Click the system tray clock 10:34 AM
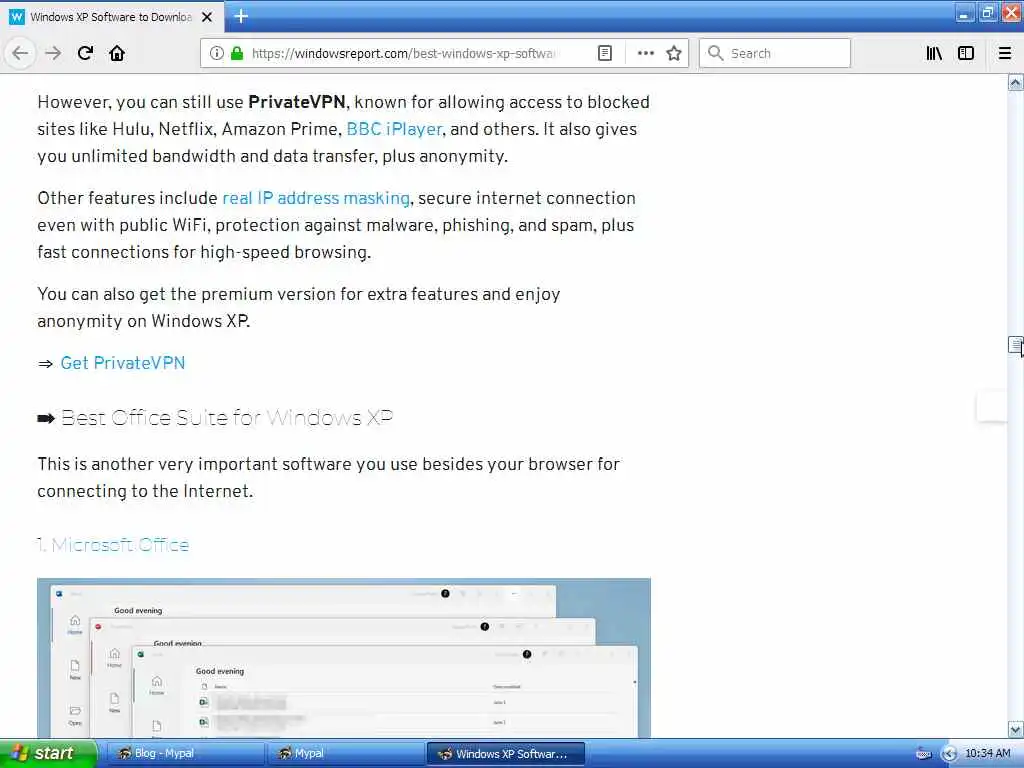The width and height of the screenshot is (1024, 768). (987, 754)
